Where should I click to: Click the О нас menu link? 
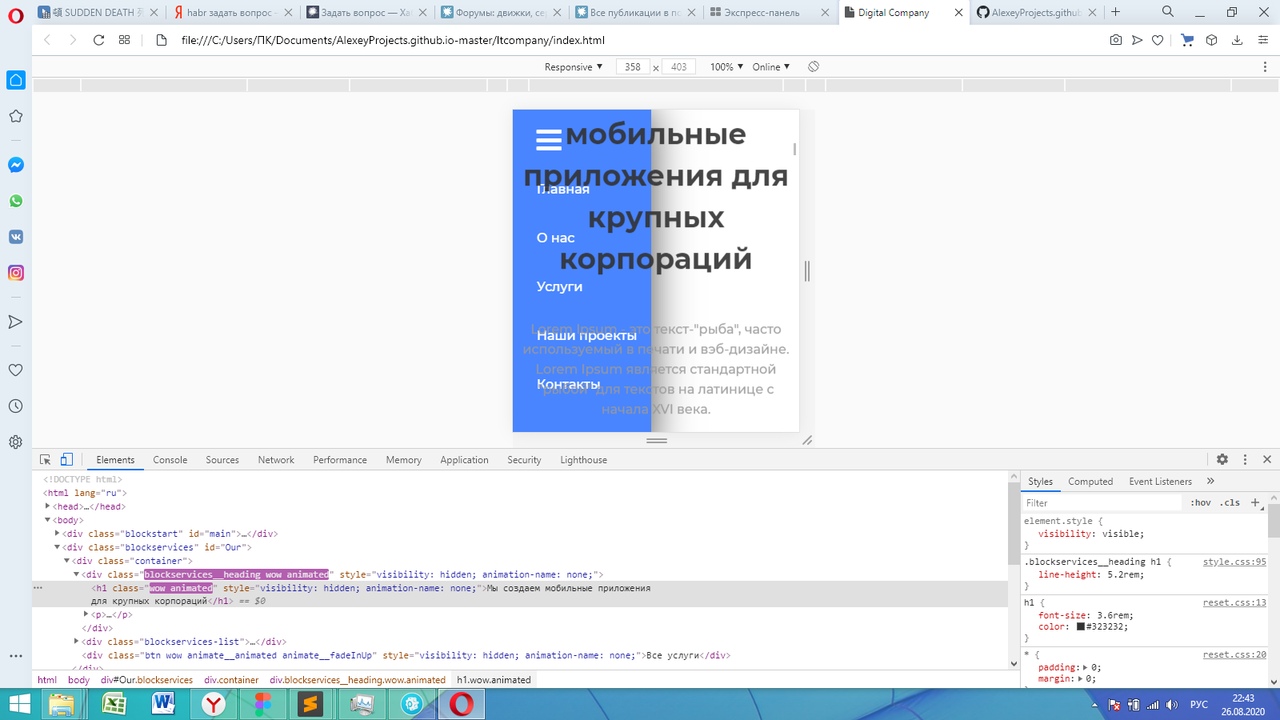coord(555,238)
